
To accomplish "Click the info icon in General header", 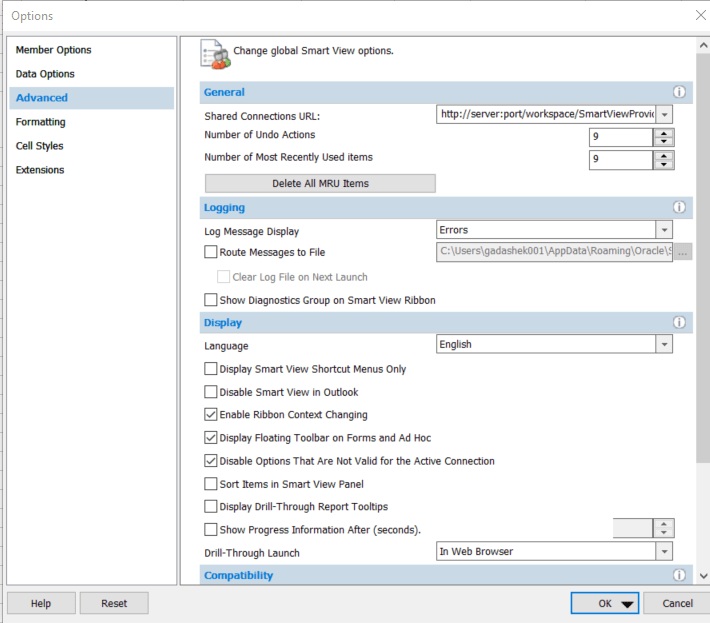I will click(679, 92).
